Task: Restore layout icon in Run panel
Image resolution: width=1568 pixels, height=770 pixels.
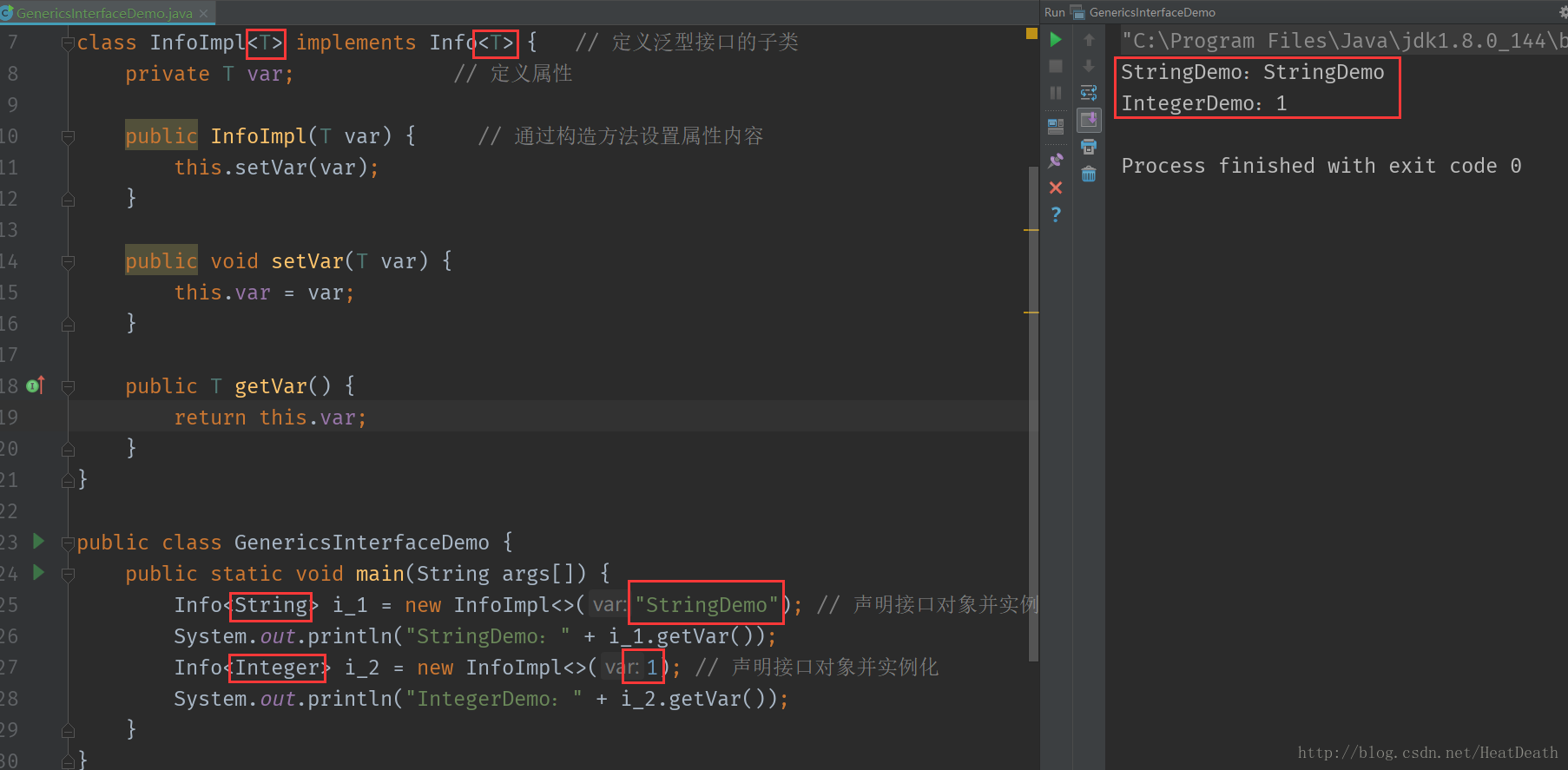Action: pos(1056,127)
